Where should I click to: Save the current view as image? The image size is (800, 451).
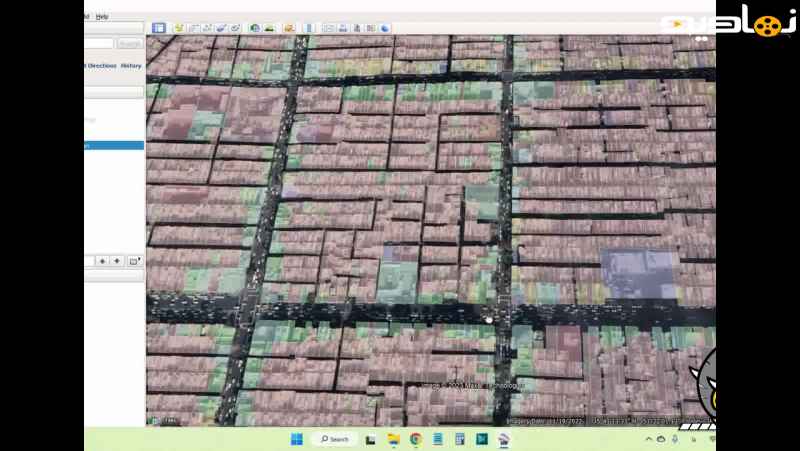[357, 28]
